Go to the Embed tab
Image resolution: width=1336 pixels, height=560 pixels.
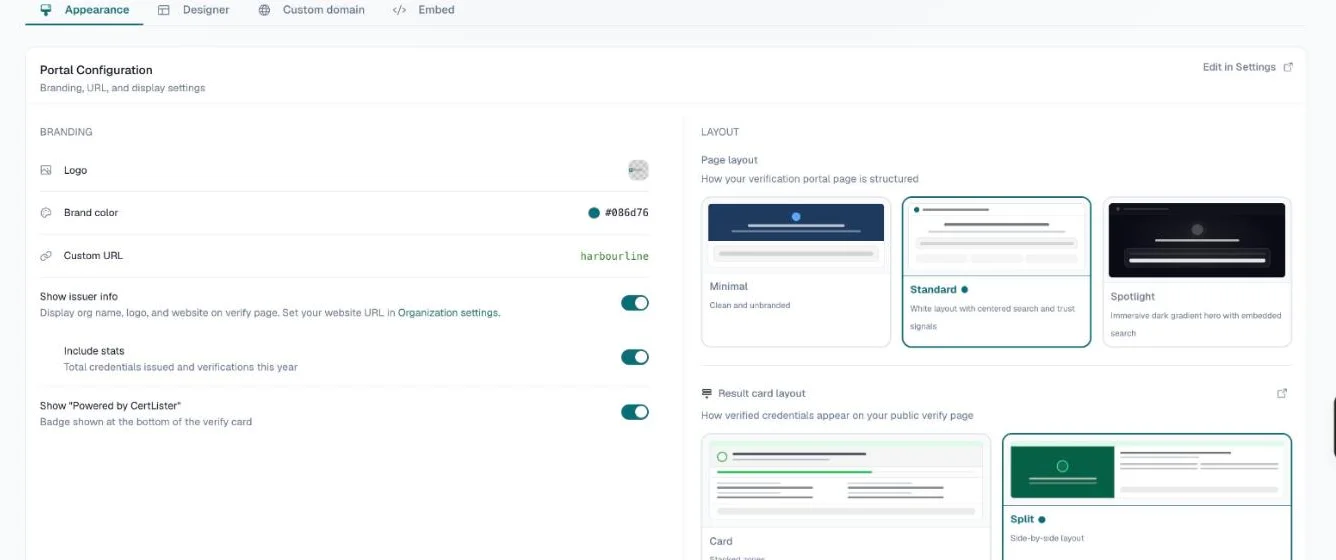pos(423,10)
